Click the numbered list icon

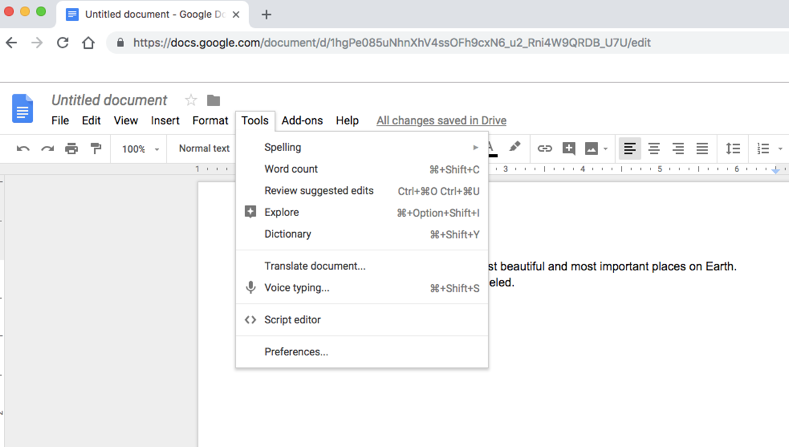(763, 148)
